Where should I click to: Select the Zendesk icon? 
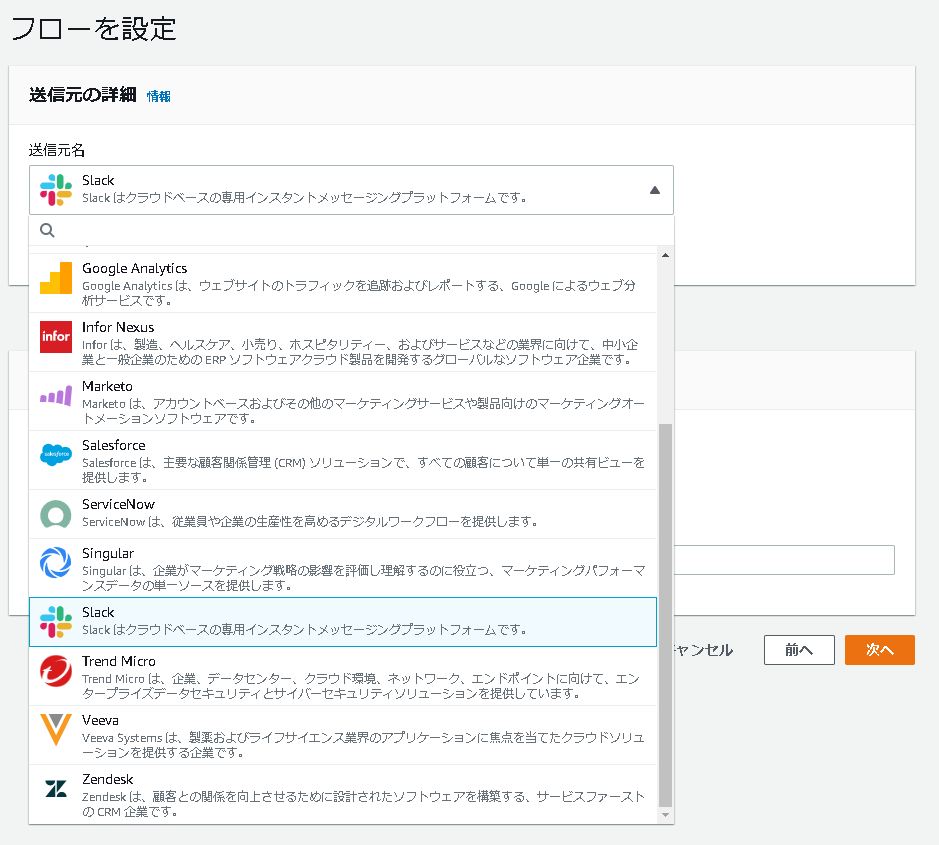(x=55, y=788)
